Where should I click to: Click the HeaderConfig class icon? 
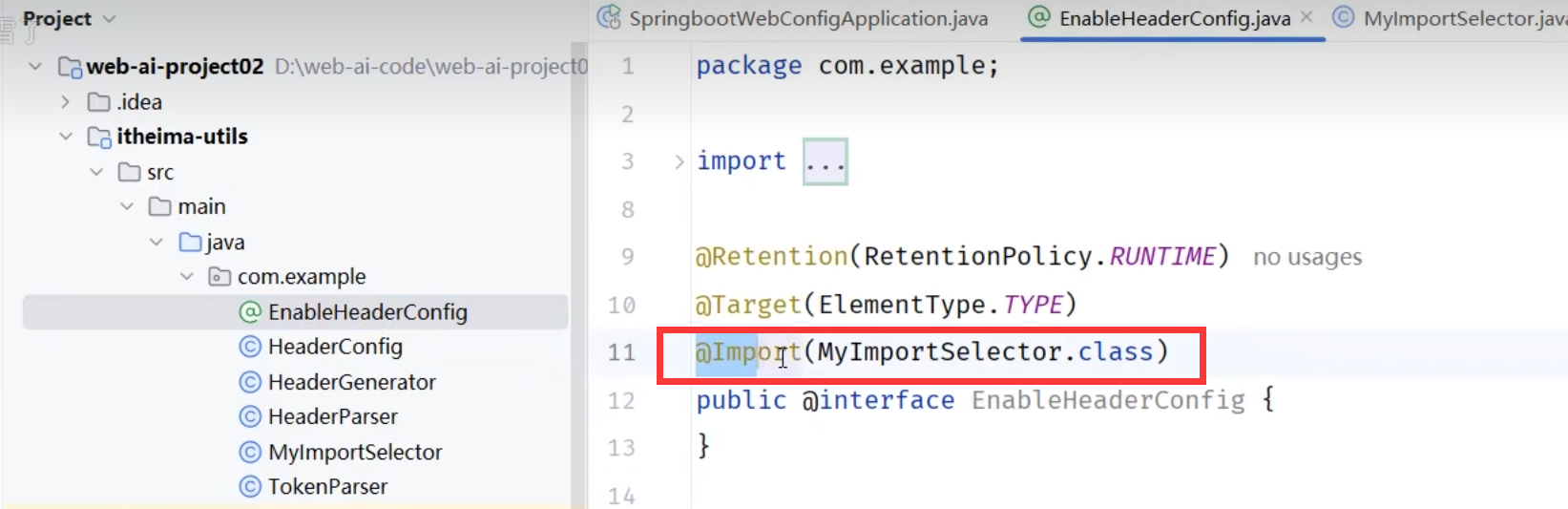tap(250, 347)
